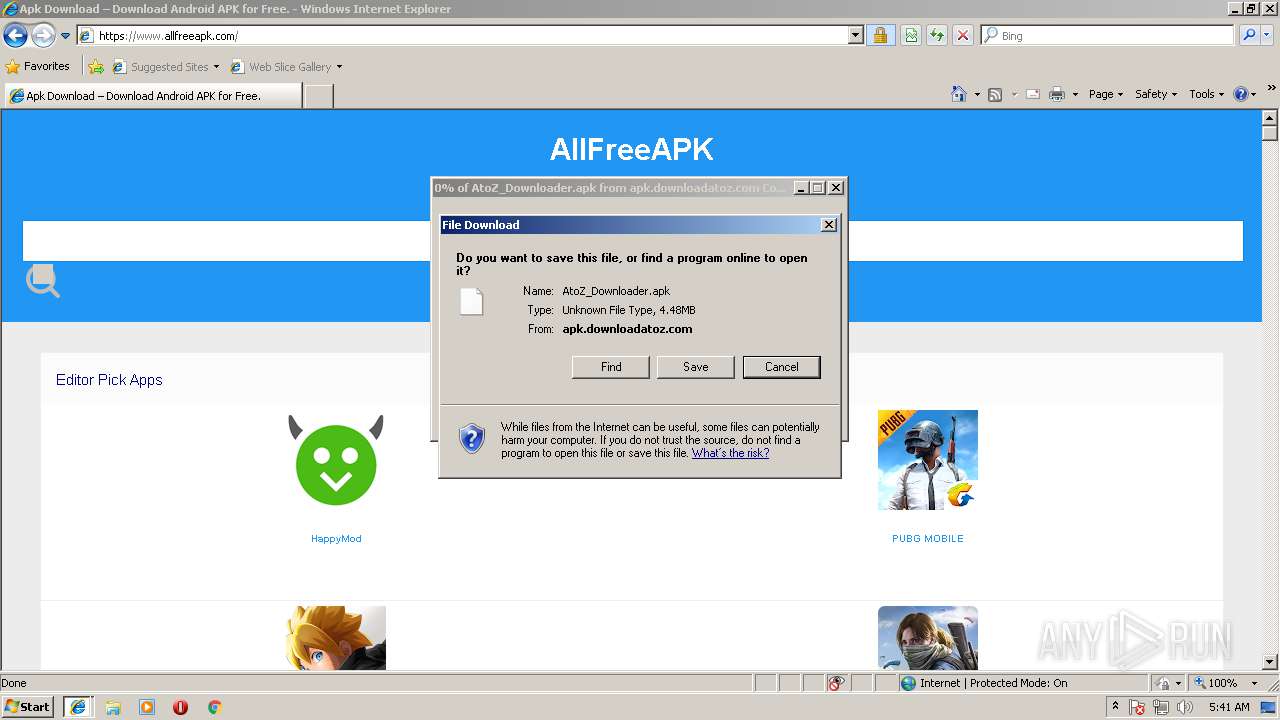This screenshot has height=720, width=1280.
Task: Click the address bar URL field
Action: pyautogui.click(x=463, y=36)
